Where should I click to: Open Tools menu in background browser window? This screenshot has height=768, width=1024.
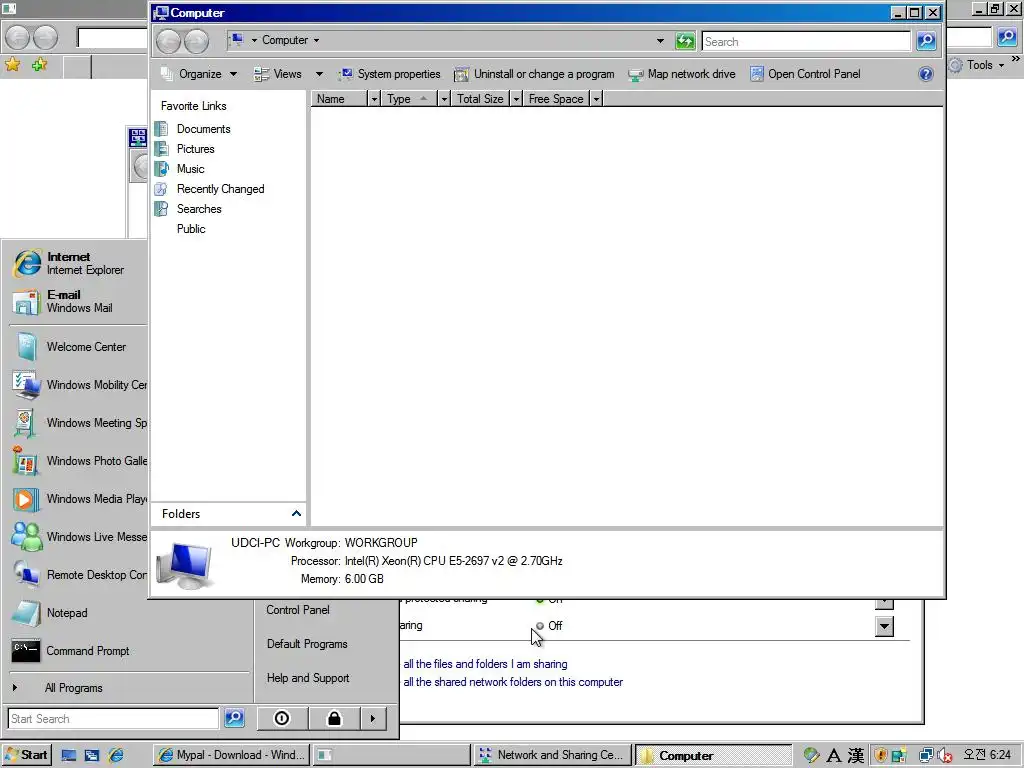click(977, 65)
